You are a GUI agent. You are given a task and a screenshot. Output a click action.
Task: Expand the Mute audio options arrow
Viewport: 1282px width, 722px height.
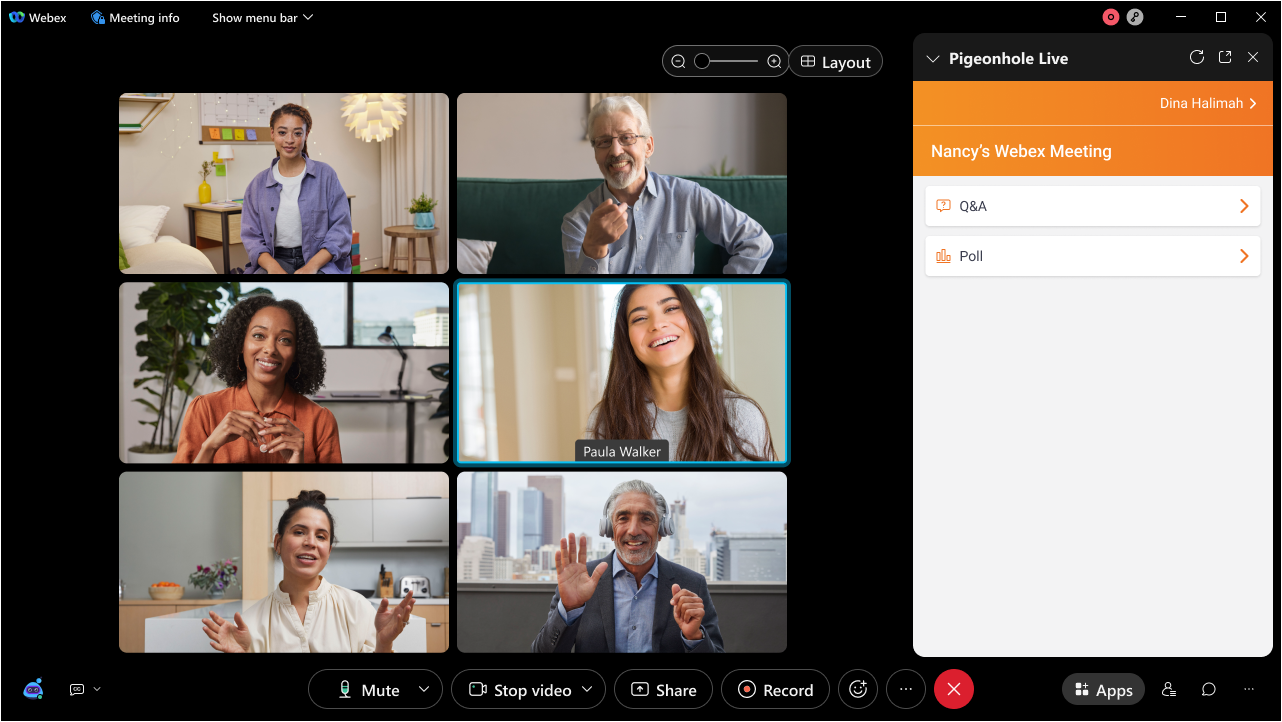[424, 689]
